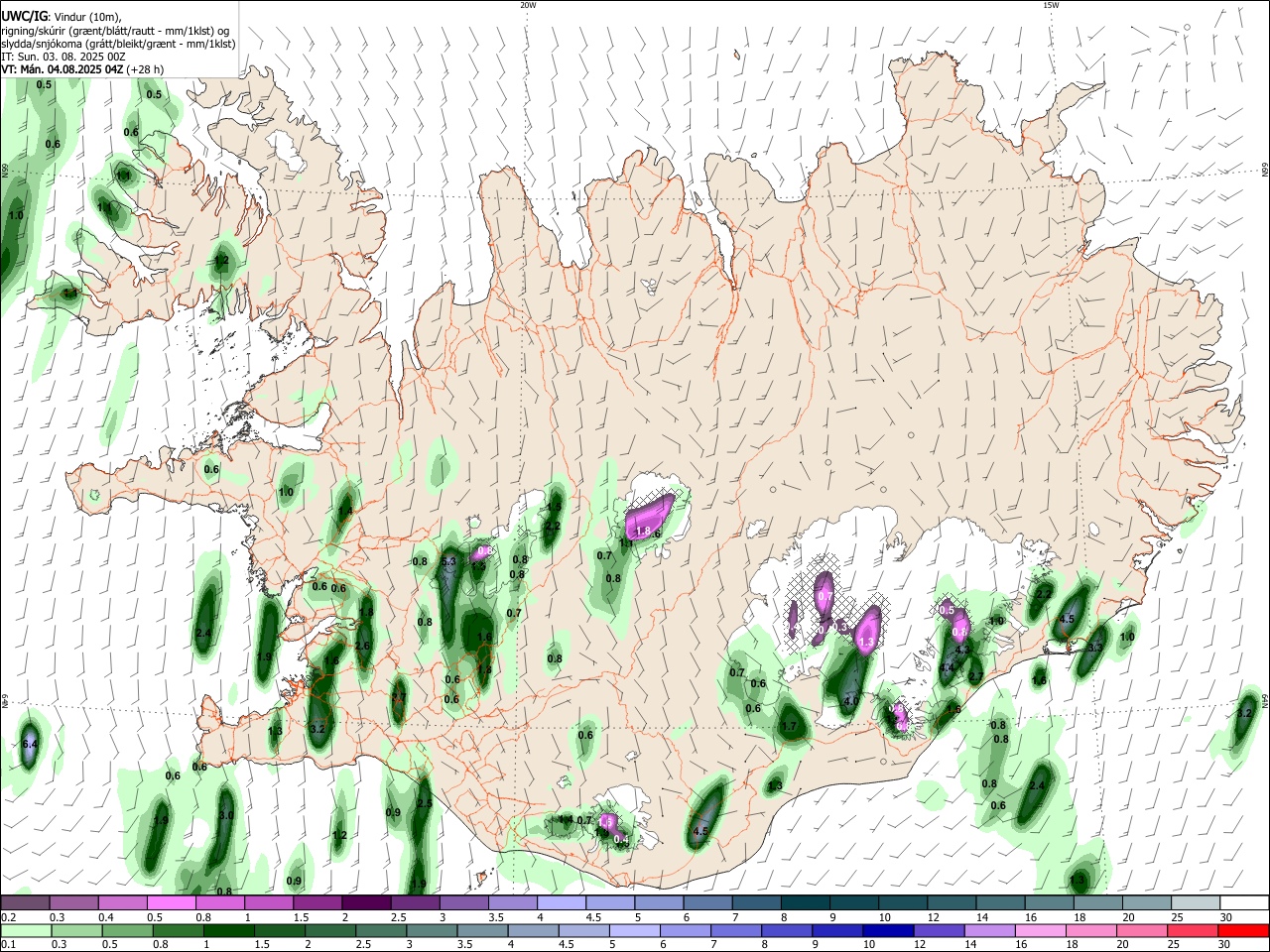Click the 'rigning/skúrir' rain legend description line
Viewport: 1270px width, 952px height.
115,30
